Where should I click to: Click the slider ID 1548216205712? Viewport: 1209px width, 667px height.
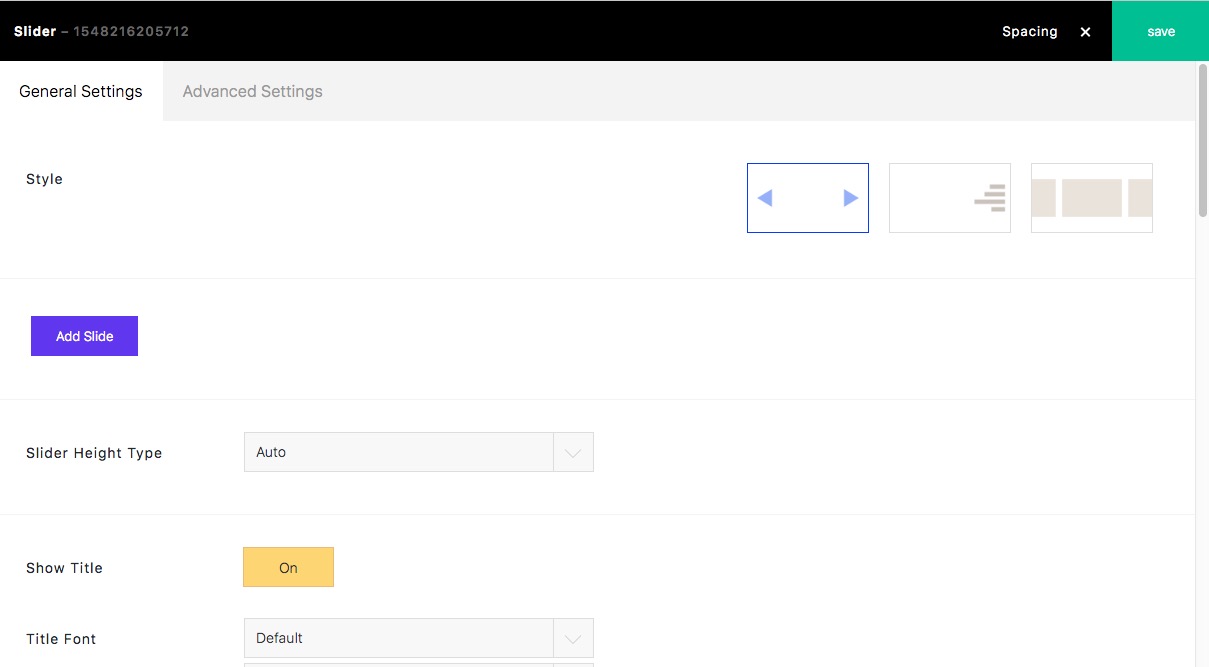click(x=131, y=31)
